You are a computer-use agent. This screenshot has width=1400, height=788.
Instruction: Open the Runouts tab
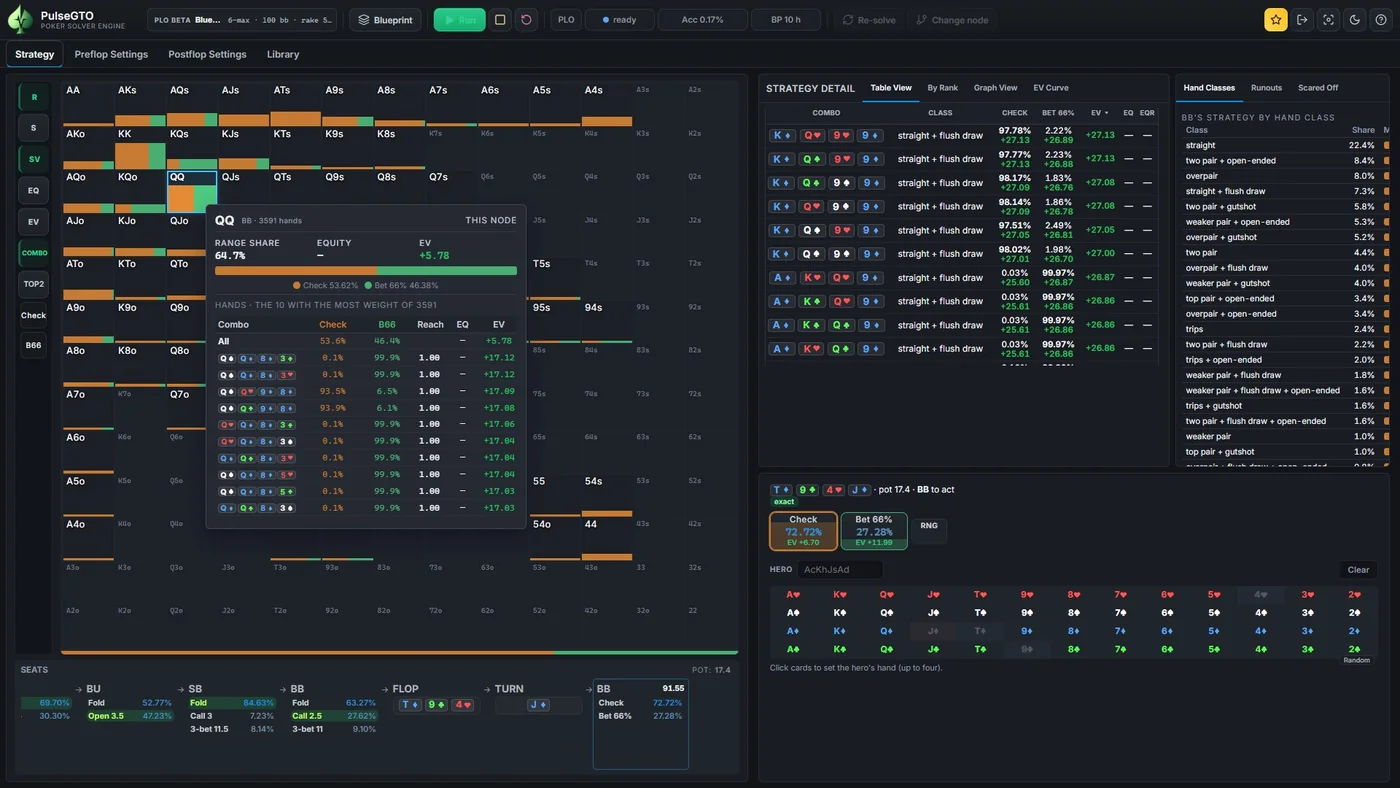[1266, 88]
